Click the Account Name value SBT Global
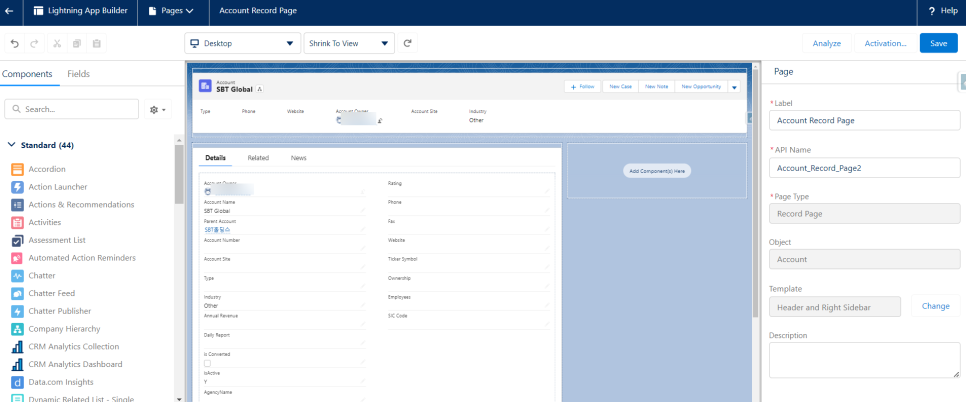Screen dimensions: 966x402 [x=217, y=211]
